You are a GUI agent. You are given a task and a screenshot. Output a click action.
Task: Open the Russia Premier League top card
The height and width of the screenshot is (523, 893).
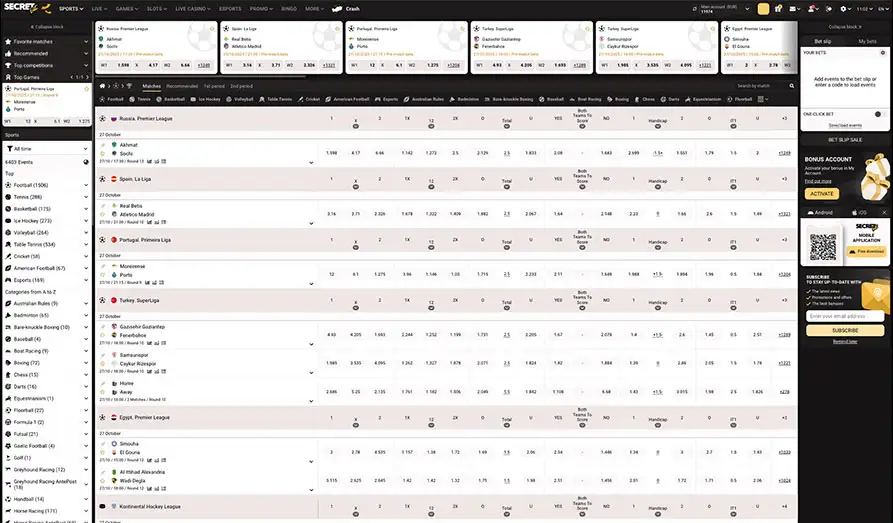click(x=156, y=48)
